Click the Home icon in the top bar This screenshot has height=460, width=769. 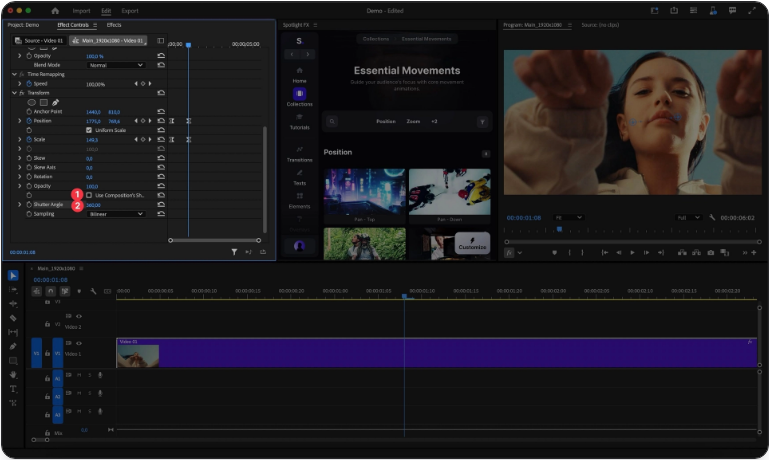[x=55, y=11]
